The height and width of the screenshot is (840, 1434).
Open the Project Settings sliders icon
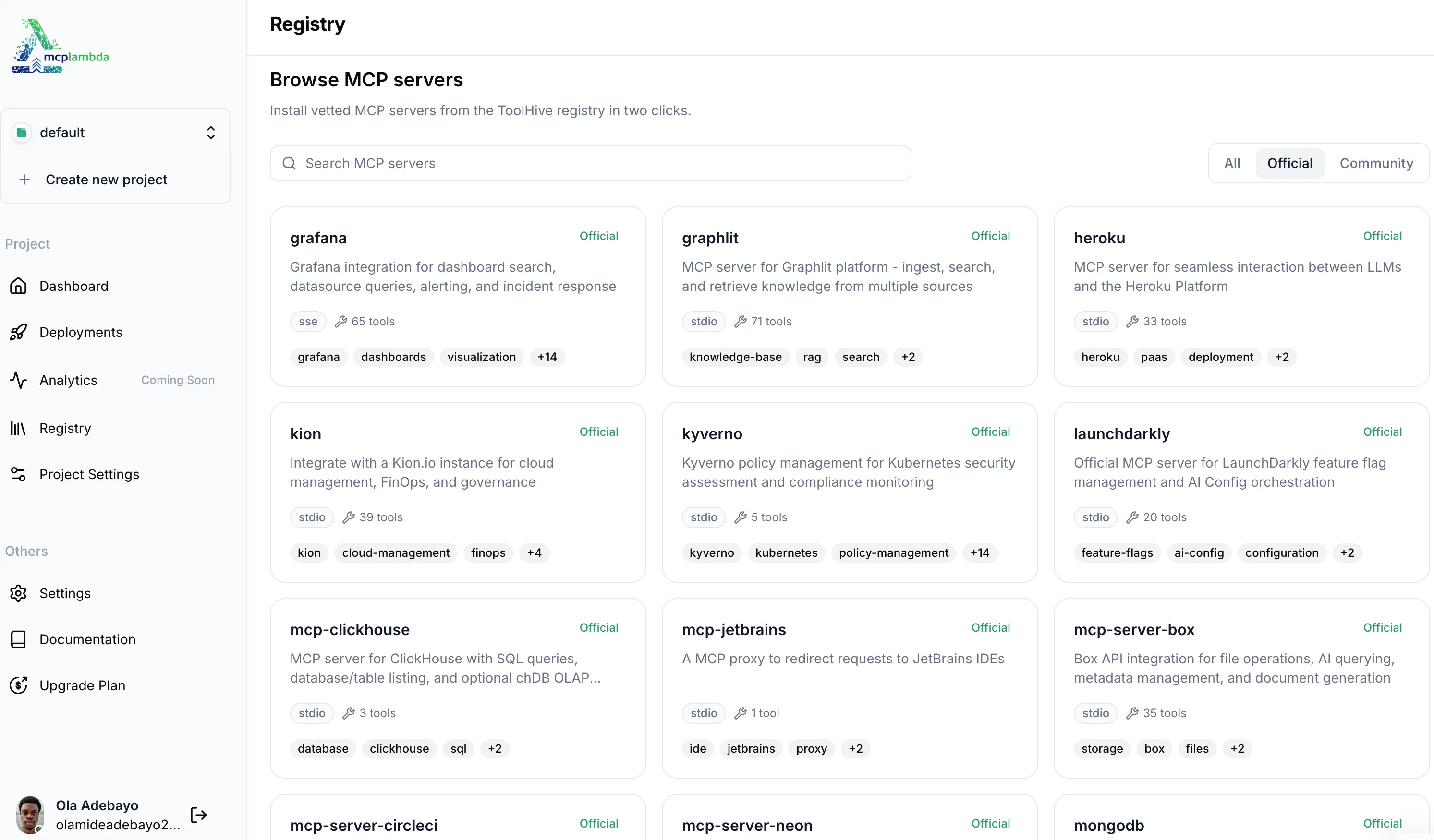click(x=18, y=474)
